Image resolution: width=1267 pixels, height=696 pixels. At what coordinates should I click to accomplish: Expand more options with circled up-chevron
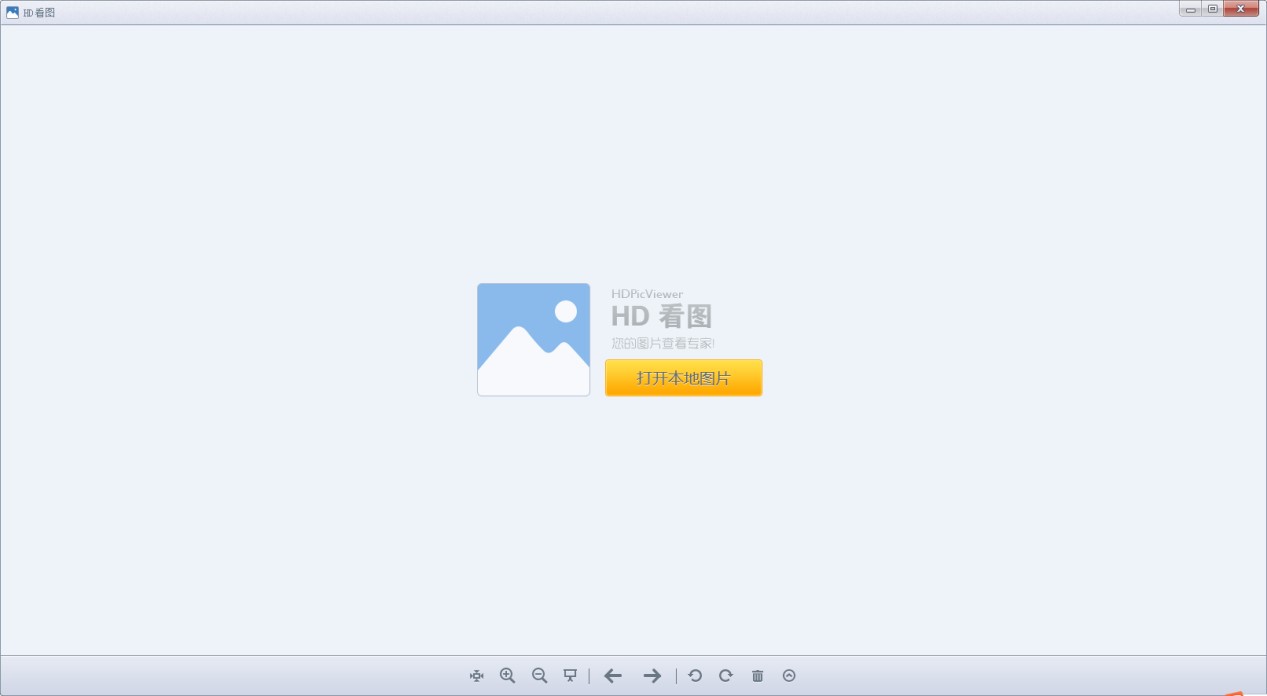(x=789, y=676)
